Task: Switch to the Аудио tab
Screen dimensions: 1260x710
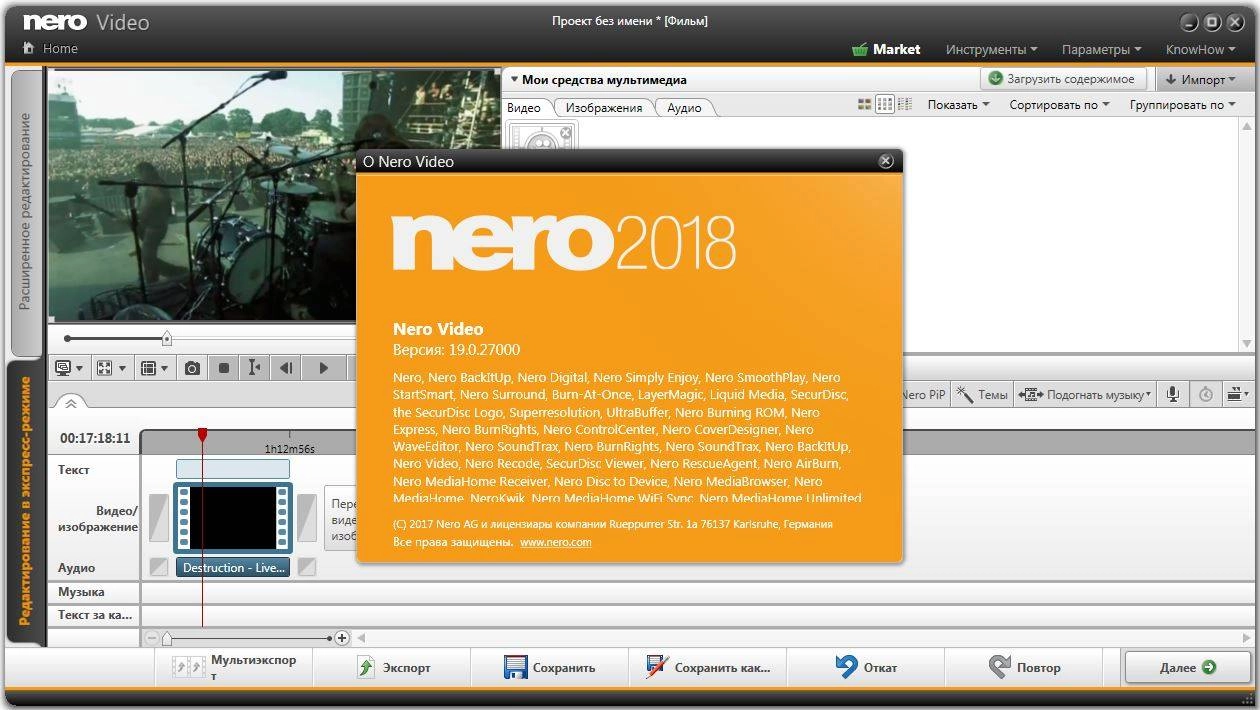Action: (x=685, y=107)
